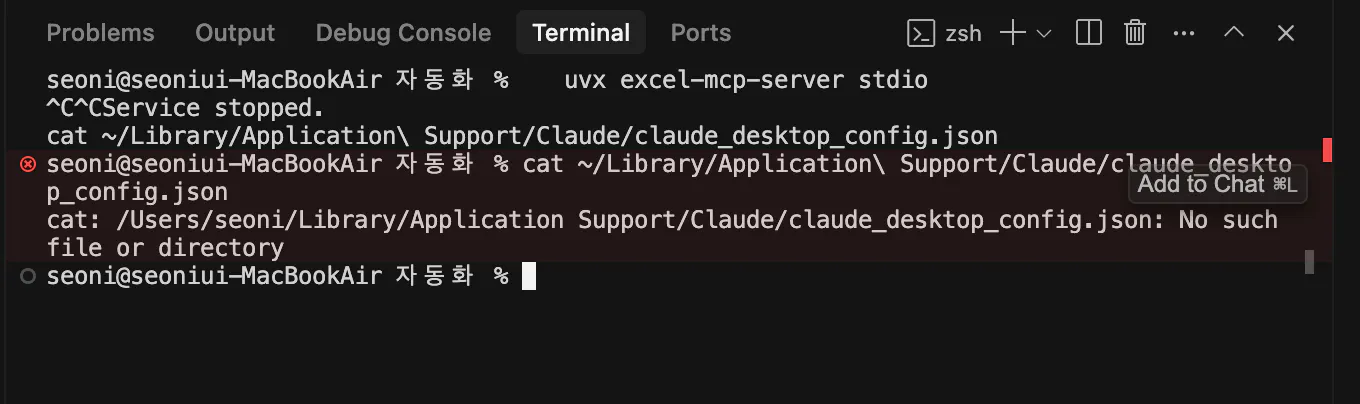
Task: Open the Debug Console tab
Action: (x=403, y=33)
